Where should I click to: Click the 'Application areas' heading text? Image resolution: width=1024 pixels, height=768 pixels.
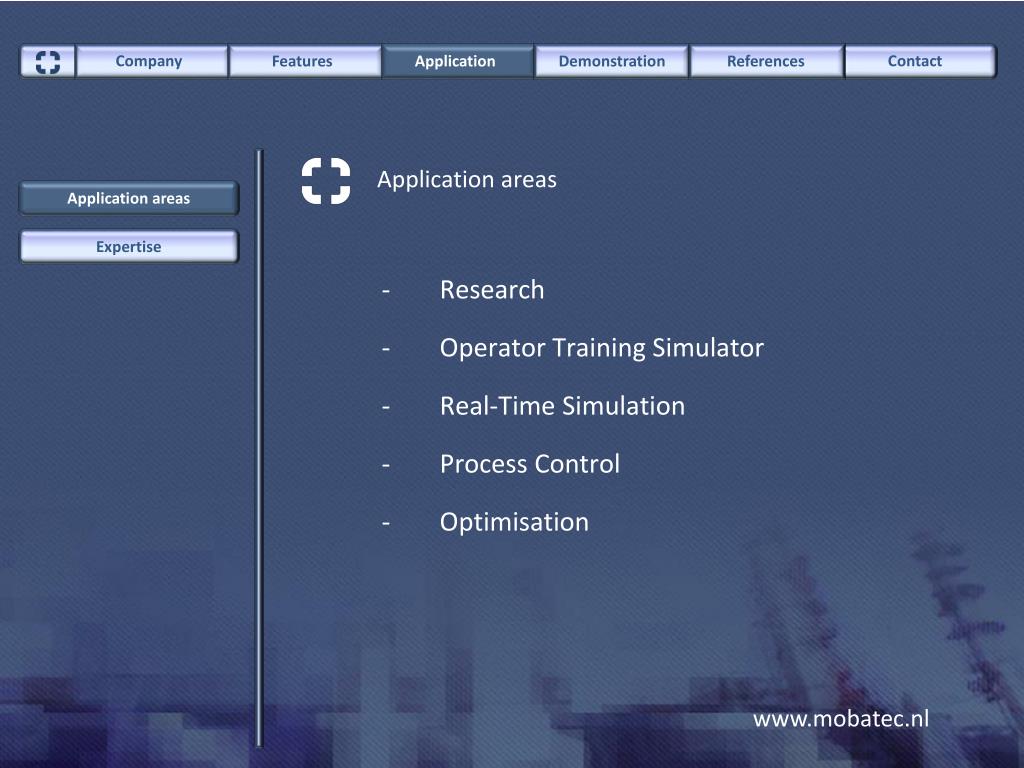[467, 180]
